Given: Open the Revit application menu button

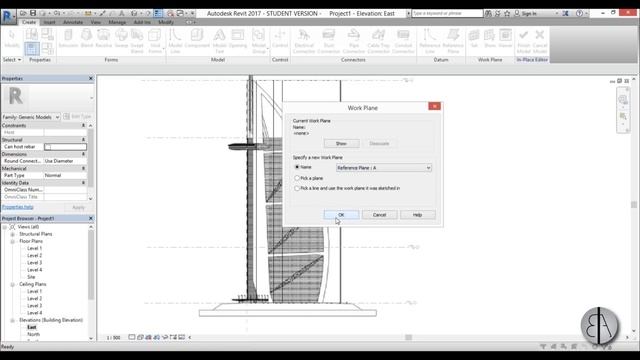Looking at the screenshot, I should click(8, 16).
